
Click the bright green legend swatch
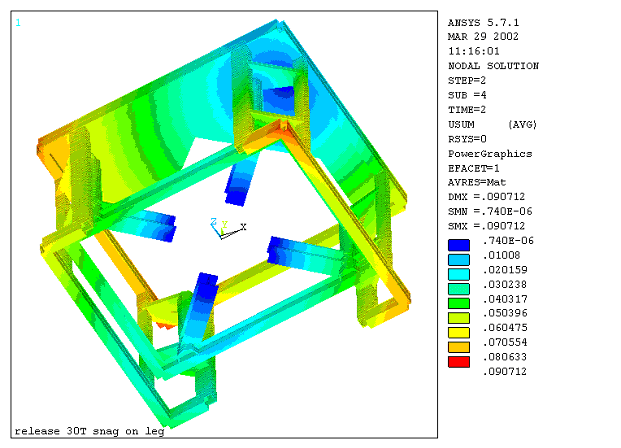(x=459, y=303)
